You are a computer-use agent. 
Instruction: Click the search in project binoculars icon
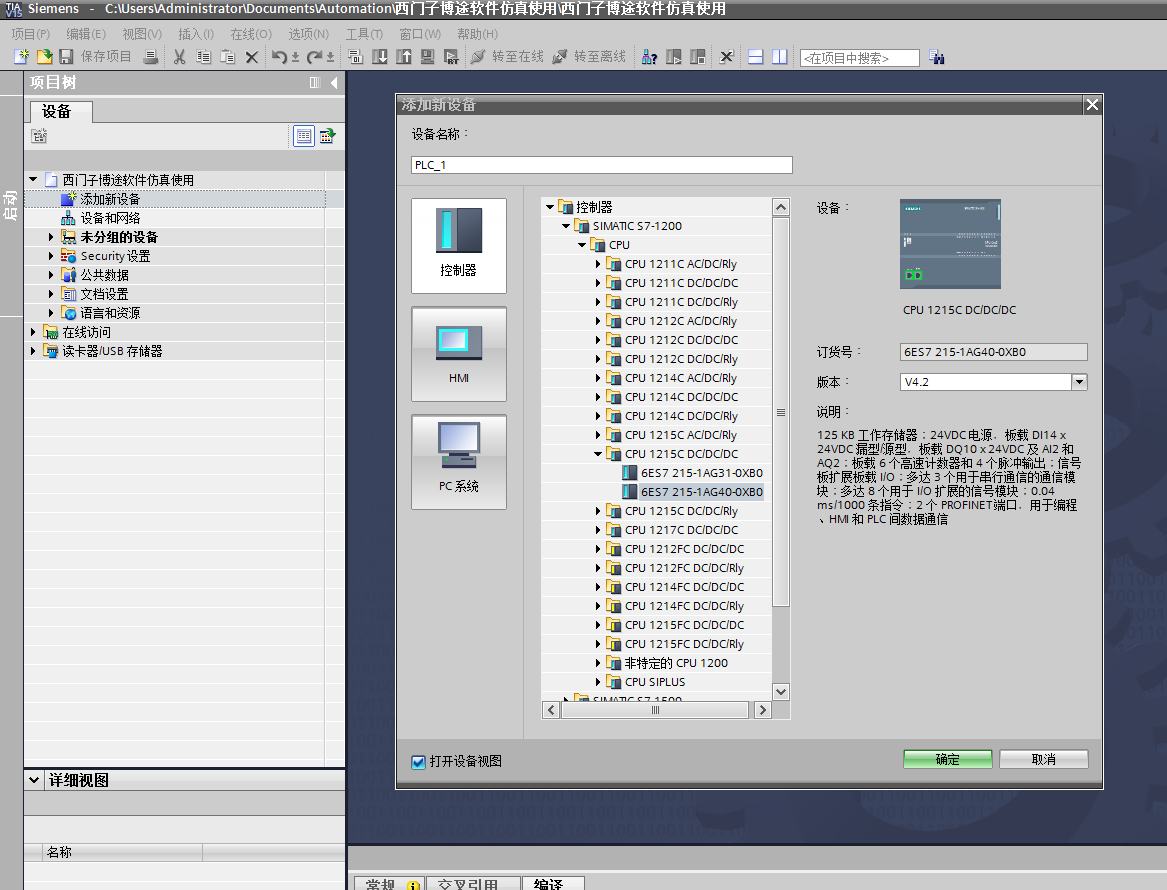(x=937, y=57)
